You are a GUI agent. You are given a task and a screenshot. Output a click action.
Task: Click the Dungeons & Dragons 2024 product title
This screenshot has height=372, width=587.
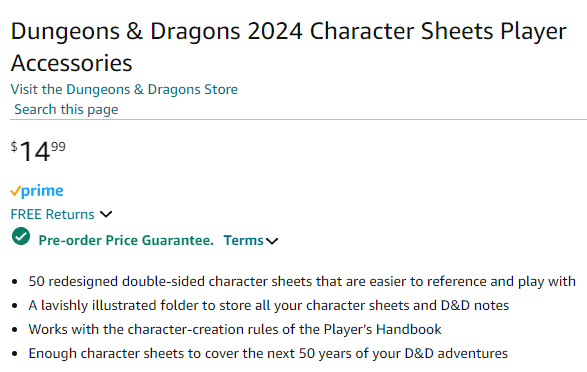click(x=289, y=47)
